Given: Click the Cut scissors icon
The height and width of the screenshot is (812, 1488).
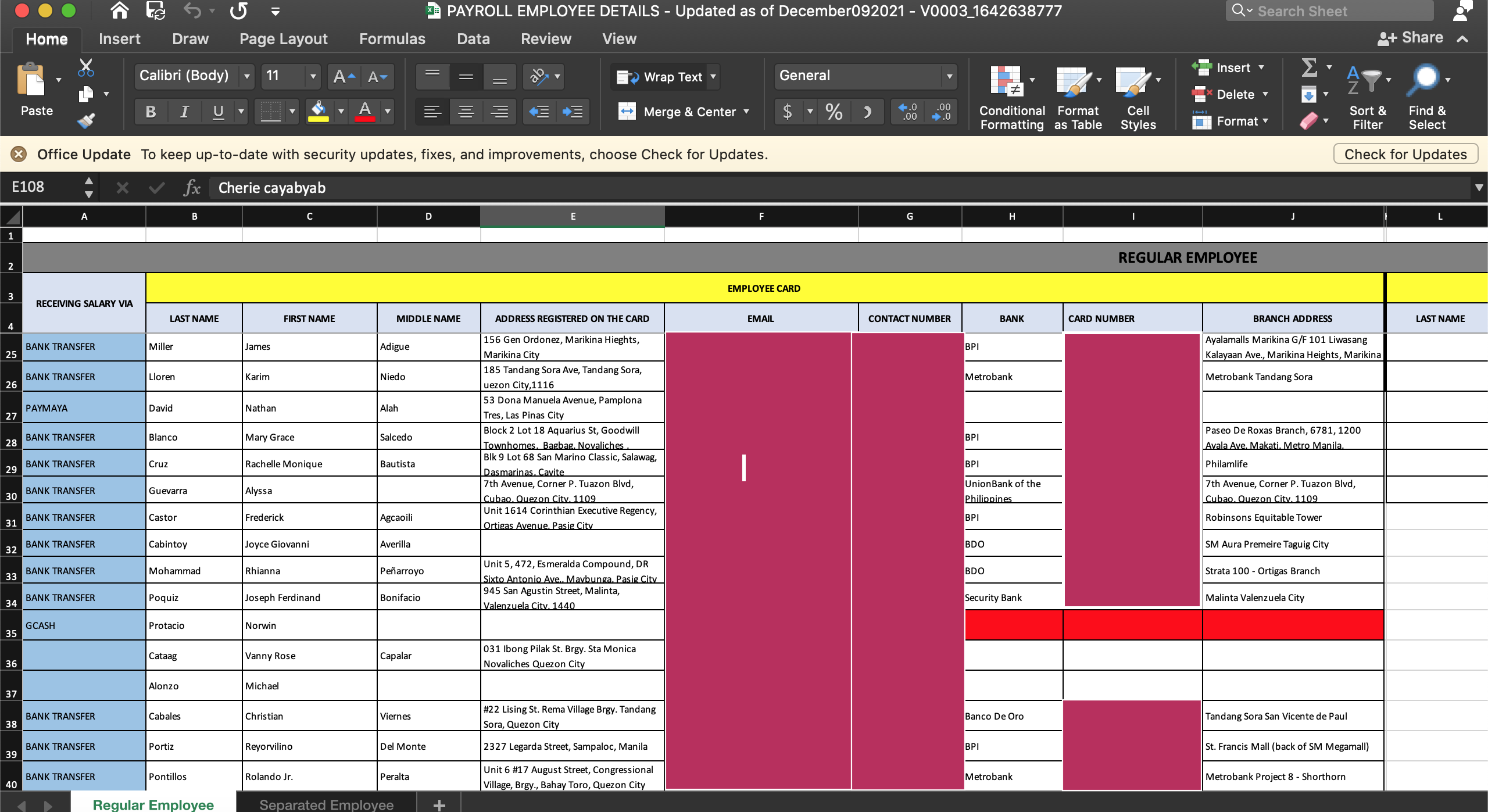Looking at the screenshot, I should click(x=85, y=68).
